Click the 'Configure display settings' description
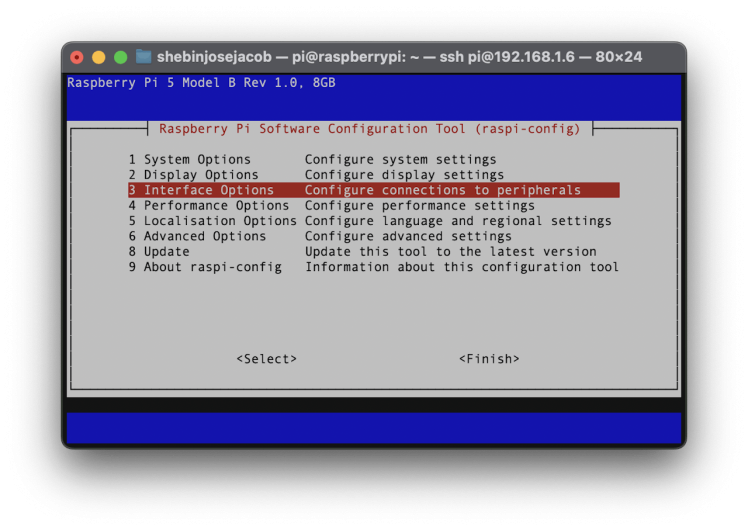 tap(405, 175)
